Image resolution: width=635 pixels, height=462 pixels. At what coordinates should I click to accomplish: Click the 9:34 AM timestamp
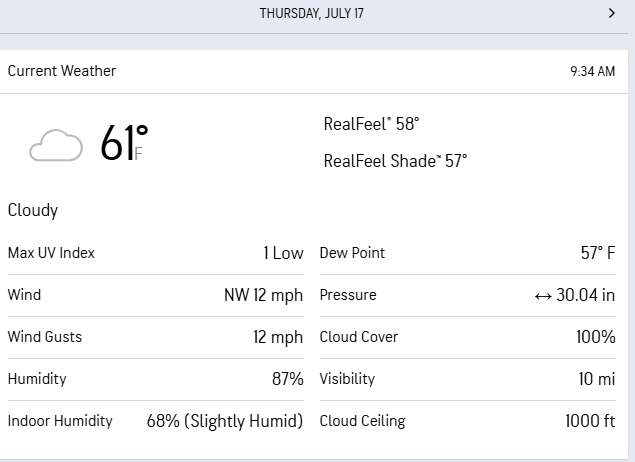(x=592, y=72)
